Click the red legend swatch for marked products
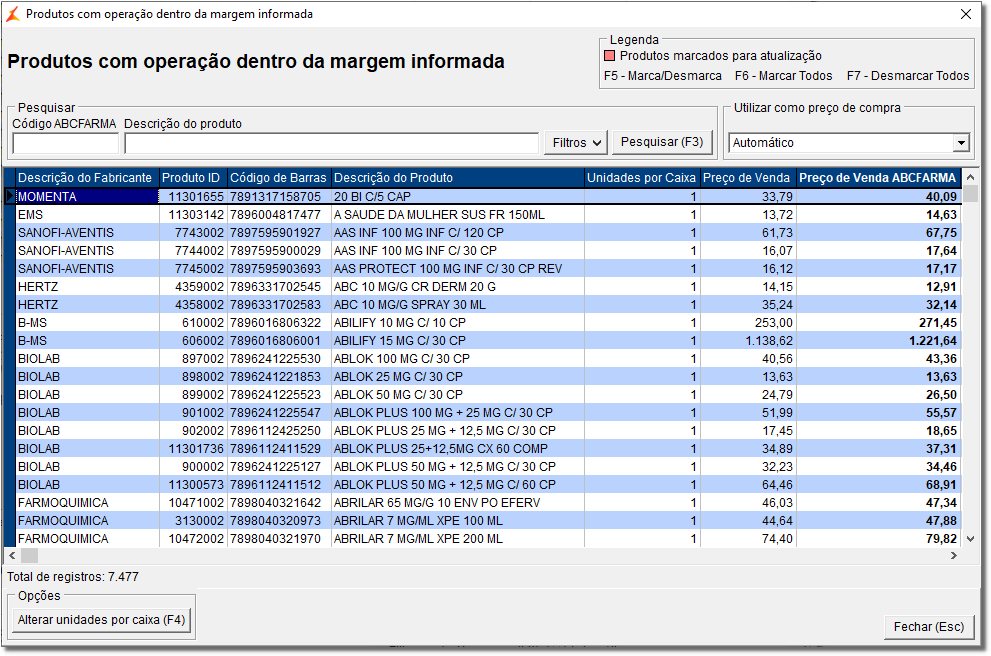The image size is (991, 656). click(609, 56)
